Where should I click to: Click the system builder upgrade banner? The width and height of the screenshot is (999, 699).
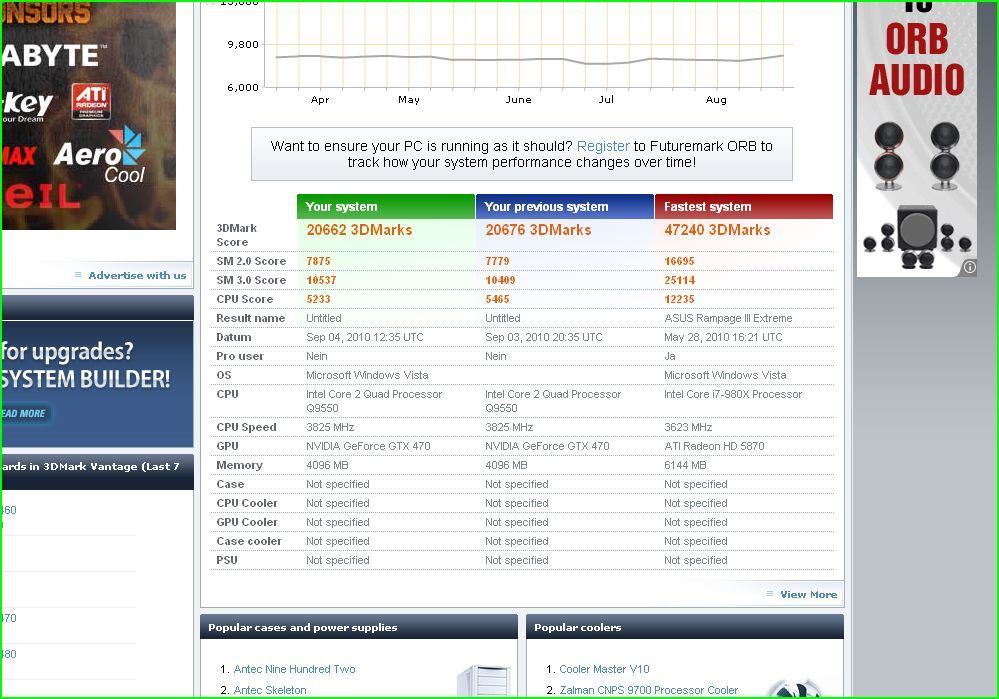coord(97,384)
